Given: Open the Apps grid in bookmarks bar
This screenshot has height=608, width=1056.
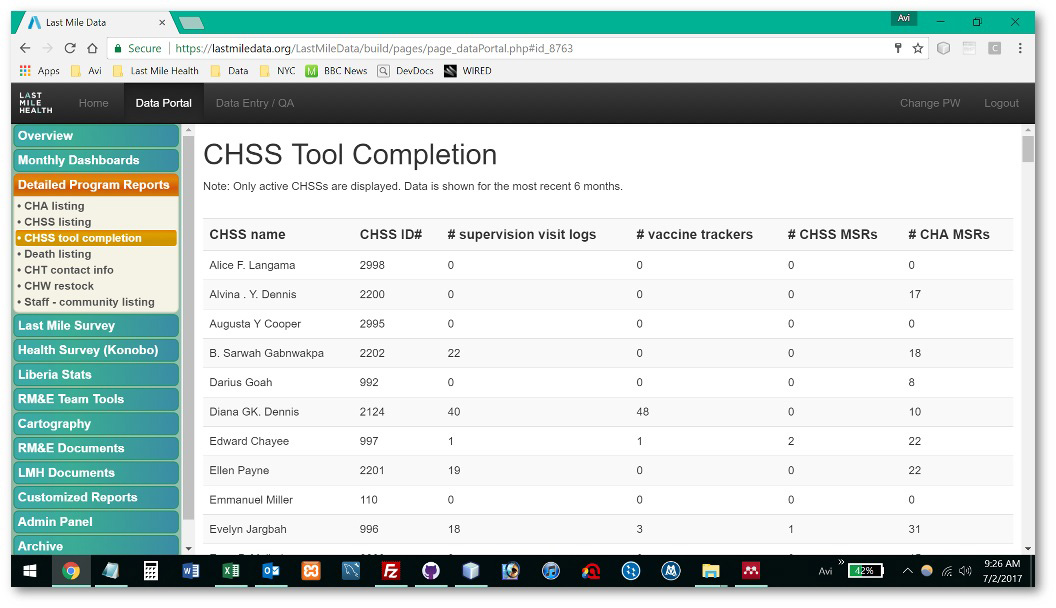Looking at the screenshot, I should 40,71.
